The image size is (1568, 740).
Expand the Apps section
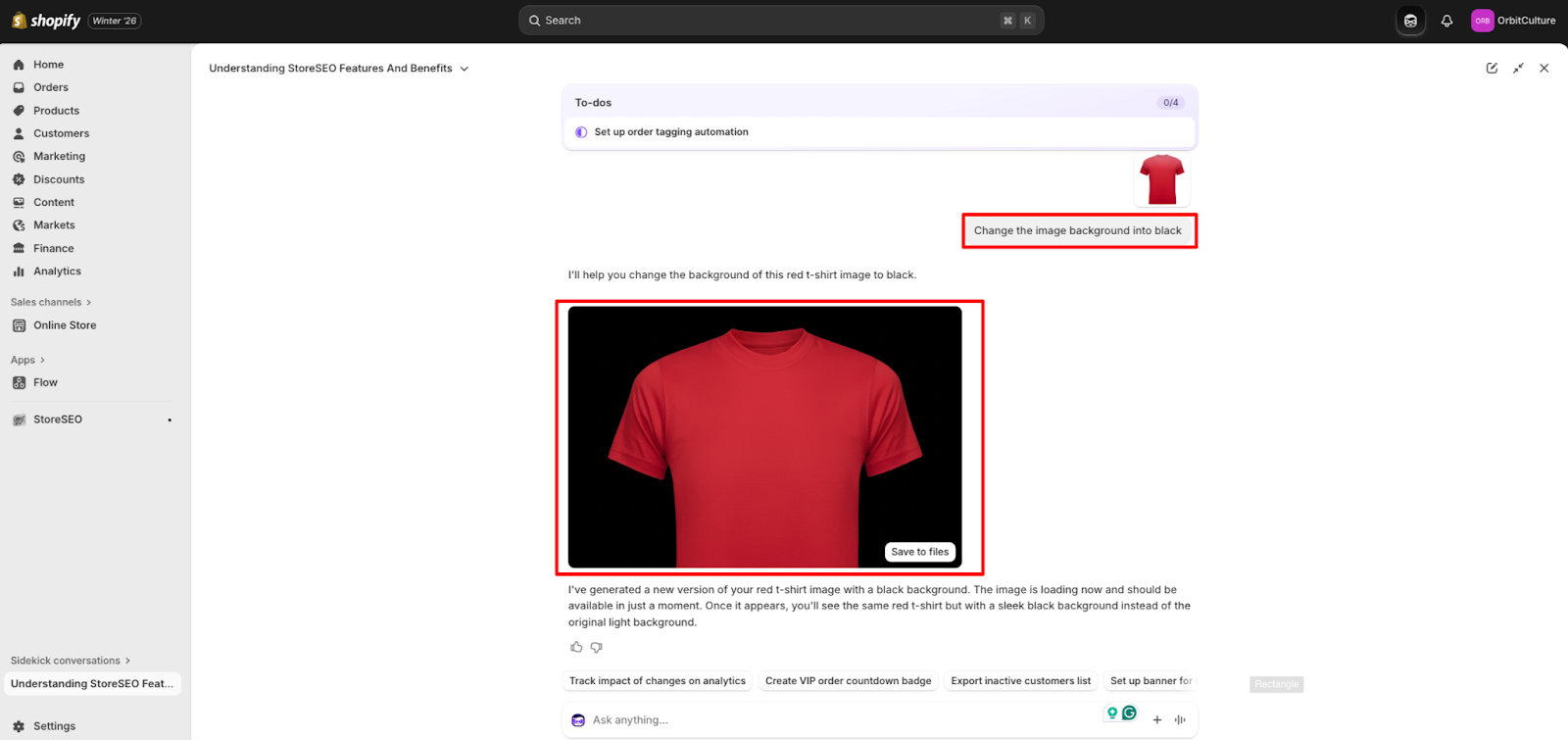27,360
